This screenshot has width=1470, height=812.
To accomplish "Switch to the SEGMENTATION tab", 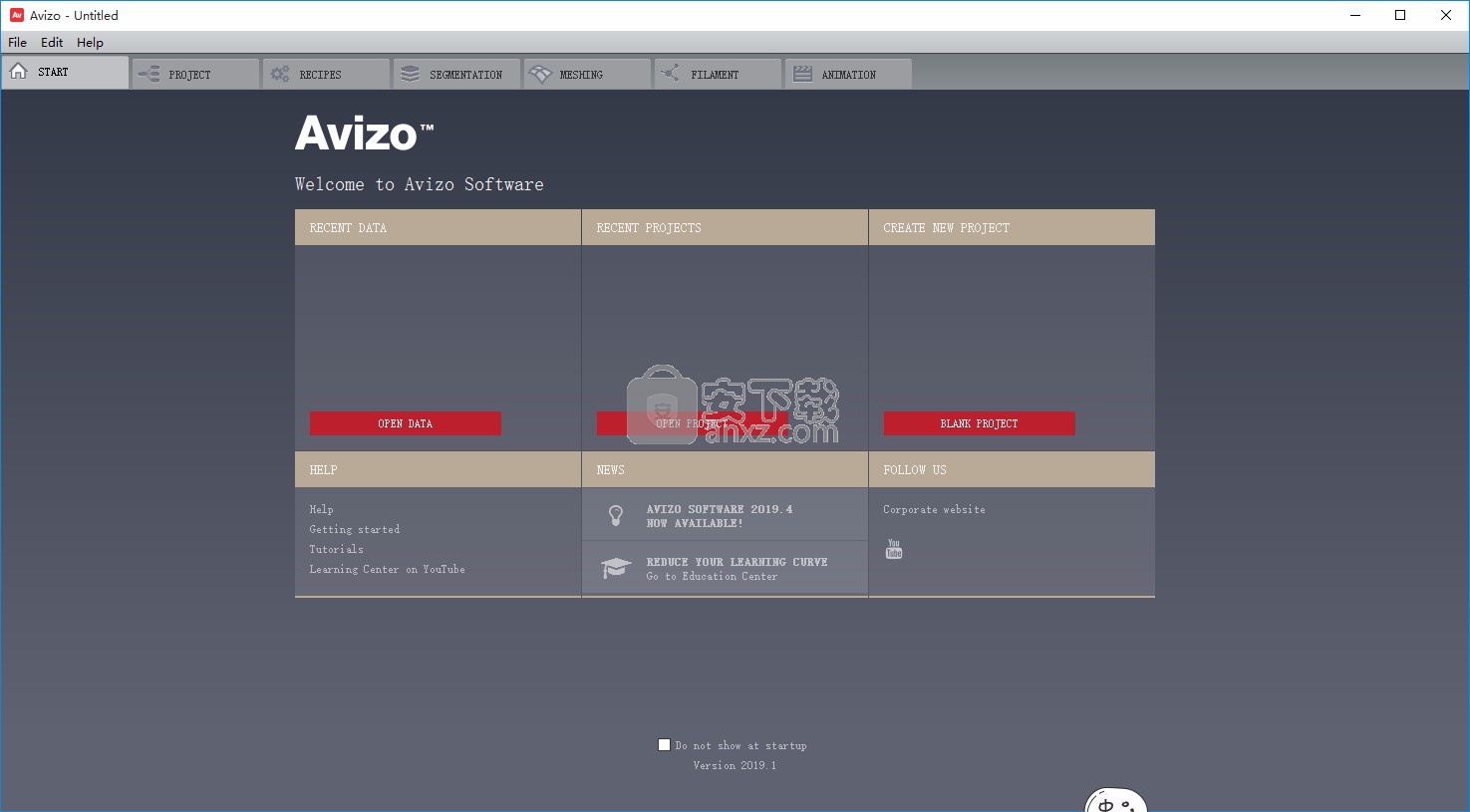I will coord(456,74).
